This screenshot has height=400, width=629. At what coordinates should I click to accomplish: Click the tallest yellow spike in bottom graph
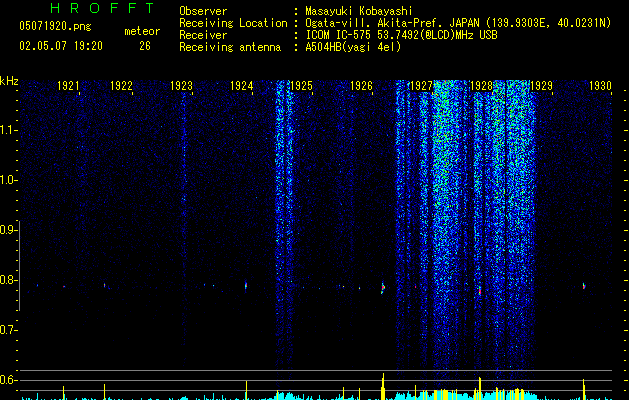pos(383,386)
